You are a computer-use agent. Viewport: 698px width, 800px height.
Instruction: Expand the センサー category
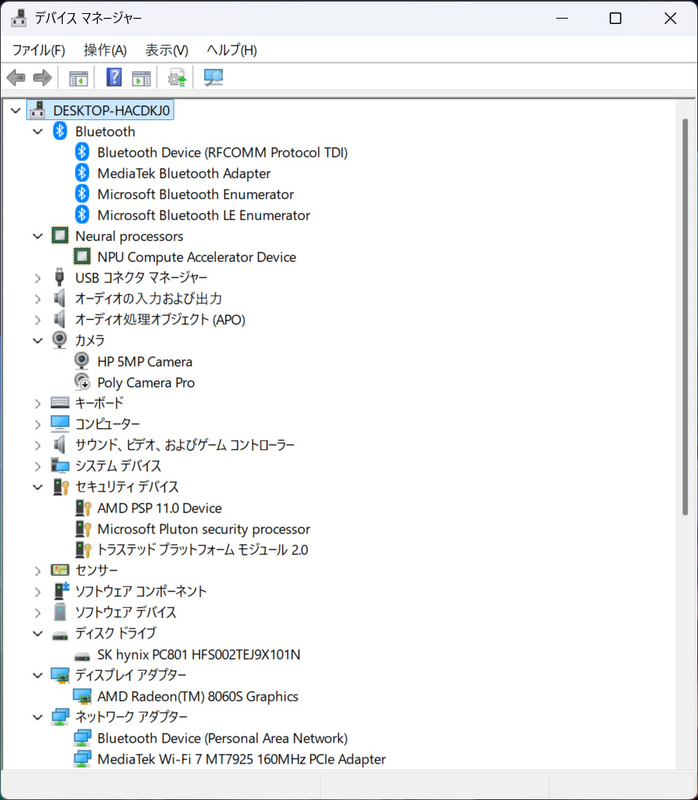38,571
